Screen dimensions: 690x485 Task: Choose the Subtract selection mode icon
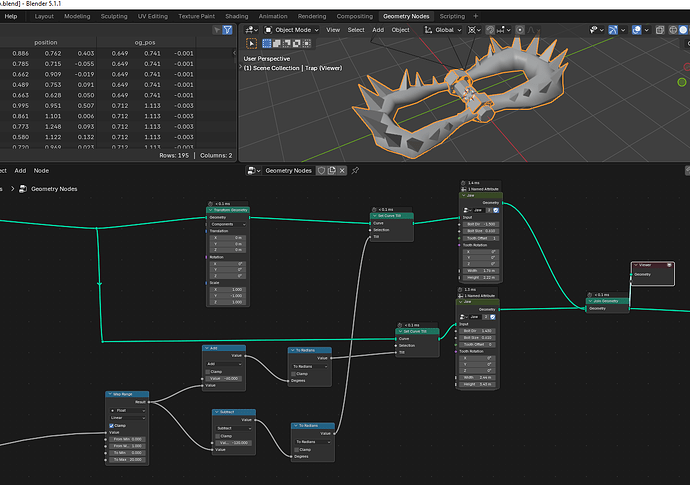click(286, 43)
